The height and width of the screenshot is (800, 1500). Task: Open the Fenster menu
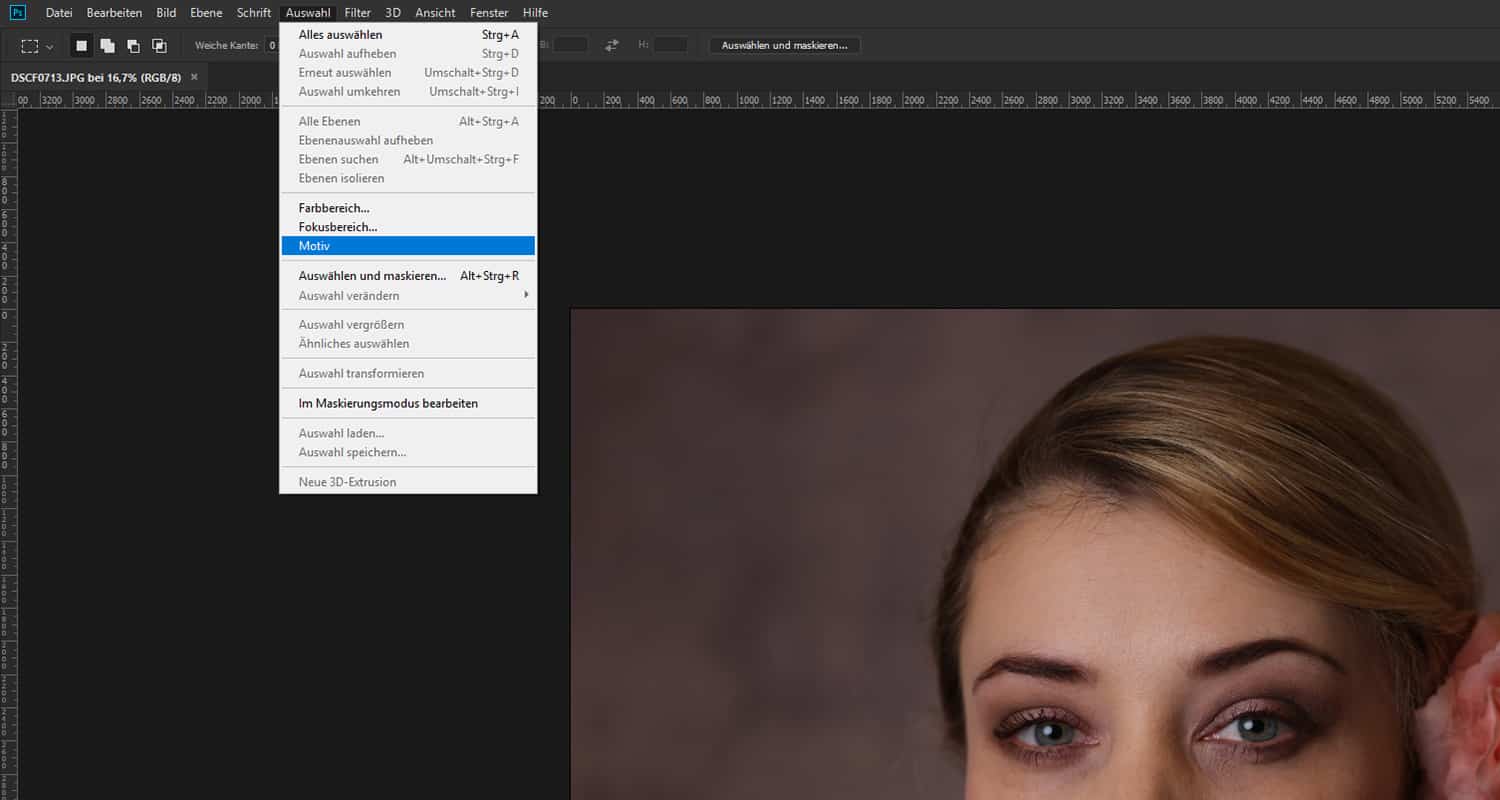[x=489, y=13]
